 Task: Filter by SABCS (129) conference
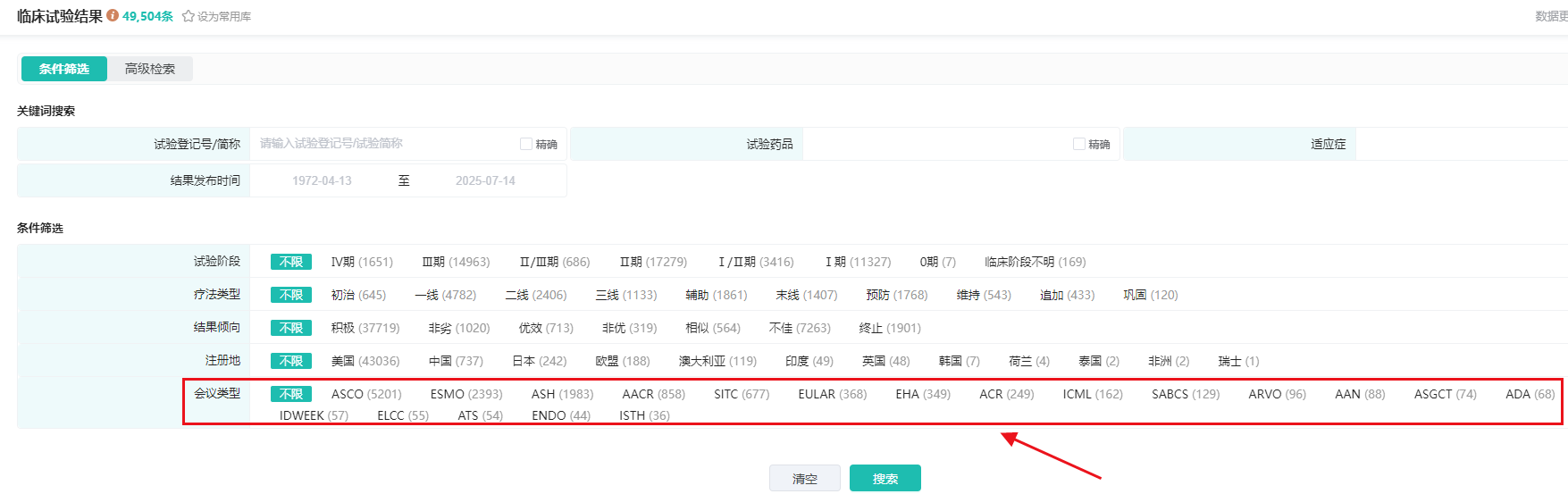tap(1186, 394)
